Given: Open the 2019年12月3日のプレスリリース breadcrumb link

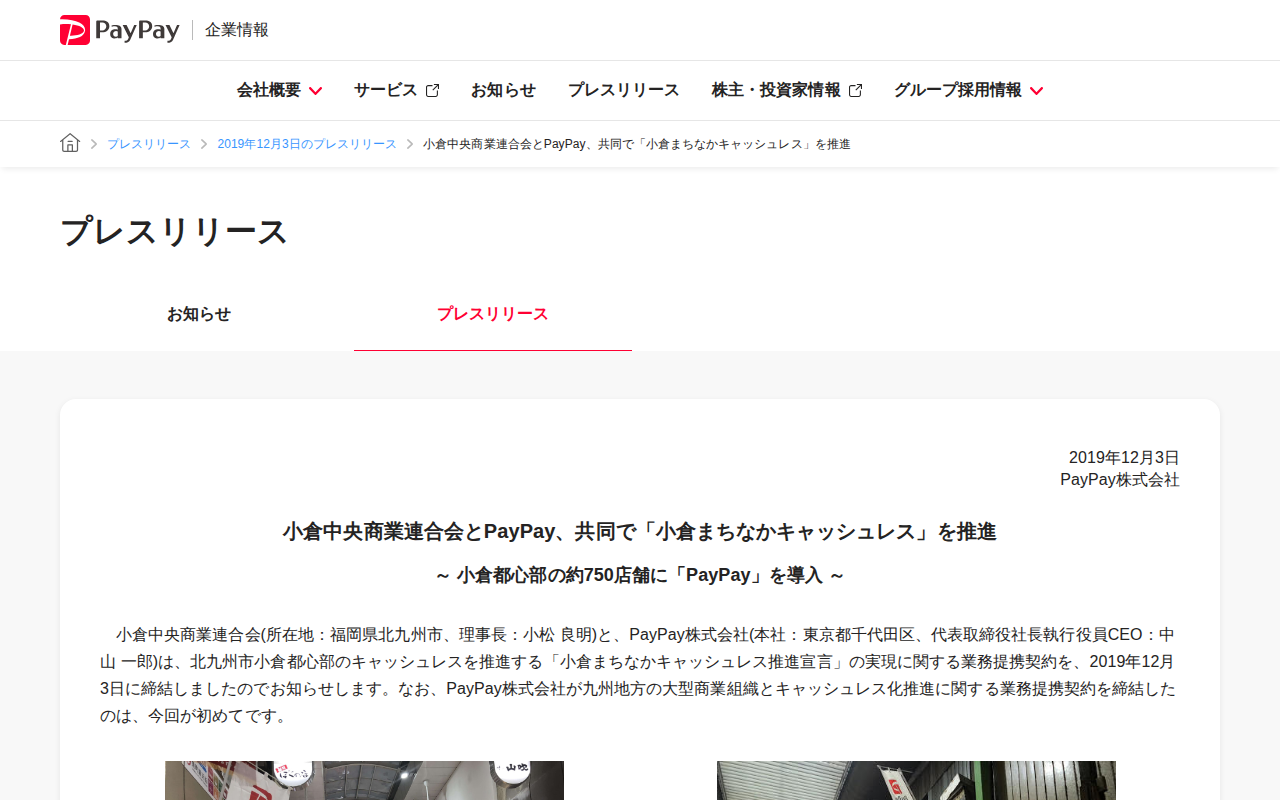Looking at the screenshot, I should [307, 144].
